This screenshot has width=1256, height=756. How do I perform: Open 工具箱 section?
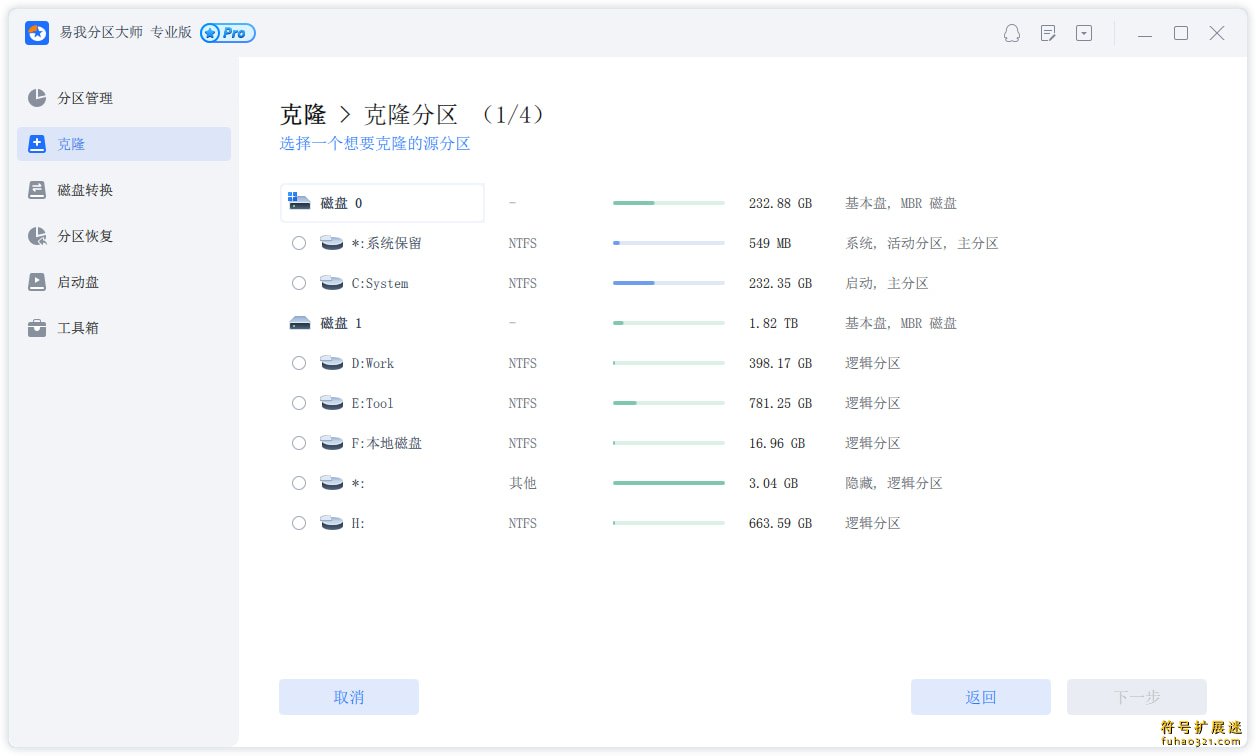coord(124,328)
